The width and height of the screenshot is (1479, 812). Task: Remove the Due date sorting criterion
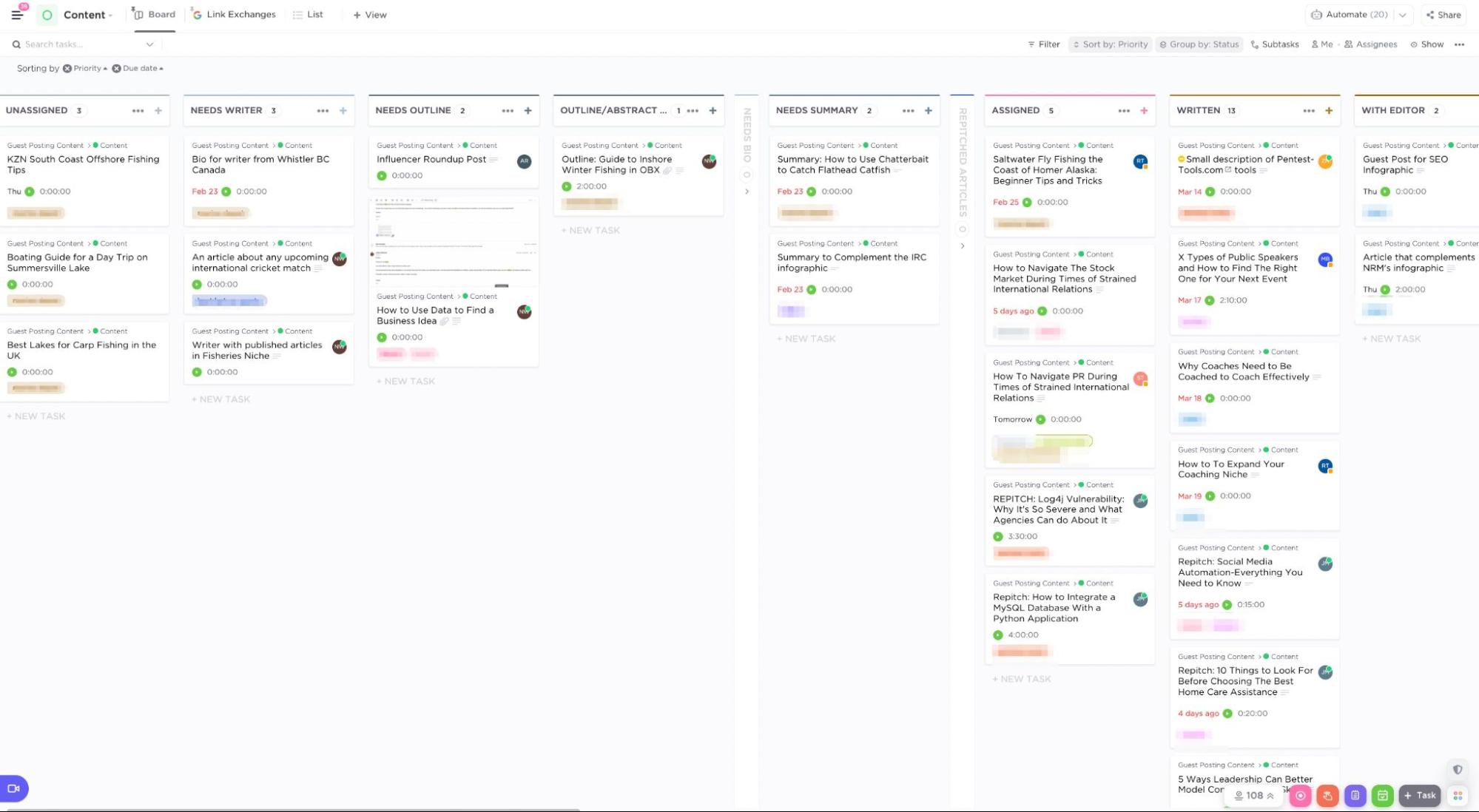(116, 68)
